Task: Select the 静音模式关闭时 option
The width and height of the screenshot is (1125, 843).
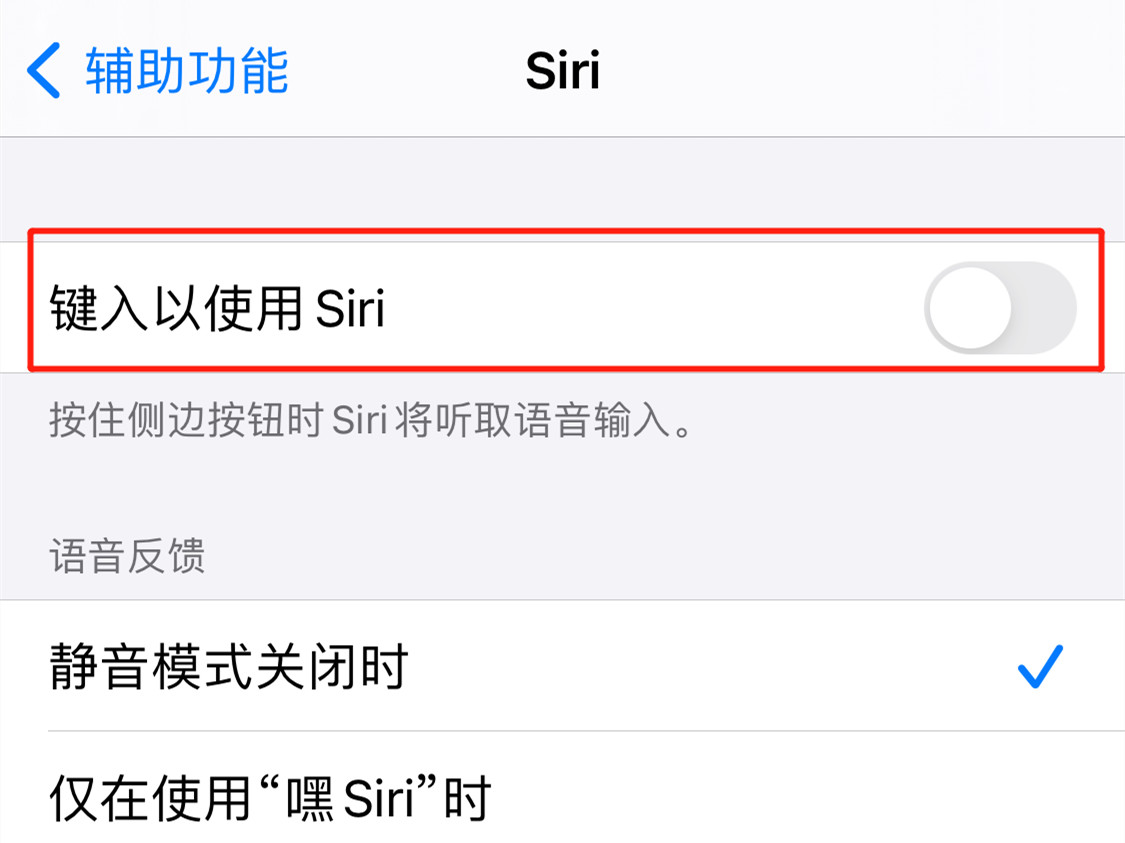Action: [x=562, y=666]
